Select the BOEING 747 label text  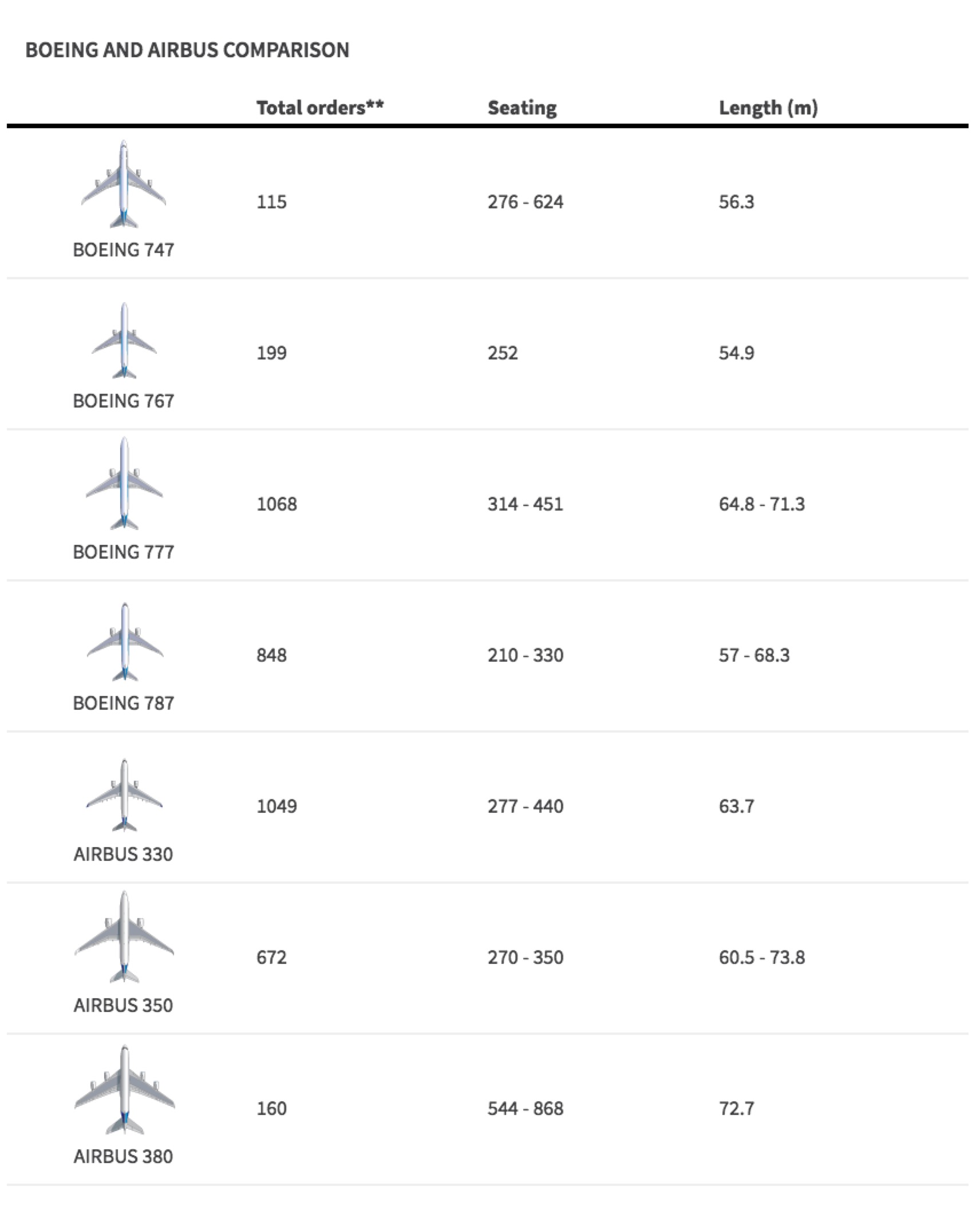pos(124,250)
